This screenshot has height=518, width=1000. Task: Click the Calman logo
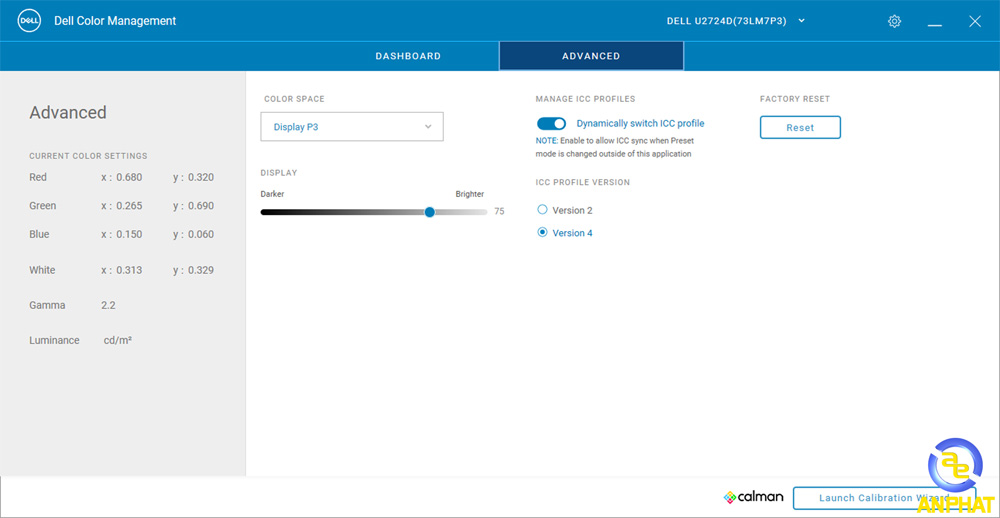(x=753, y=497)
